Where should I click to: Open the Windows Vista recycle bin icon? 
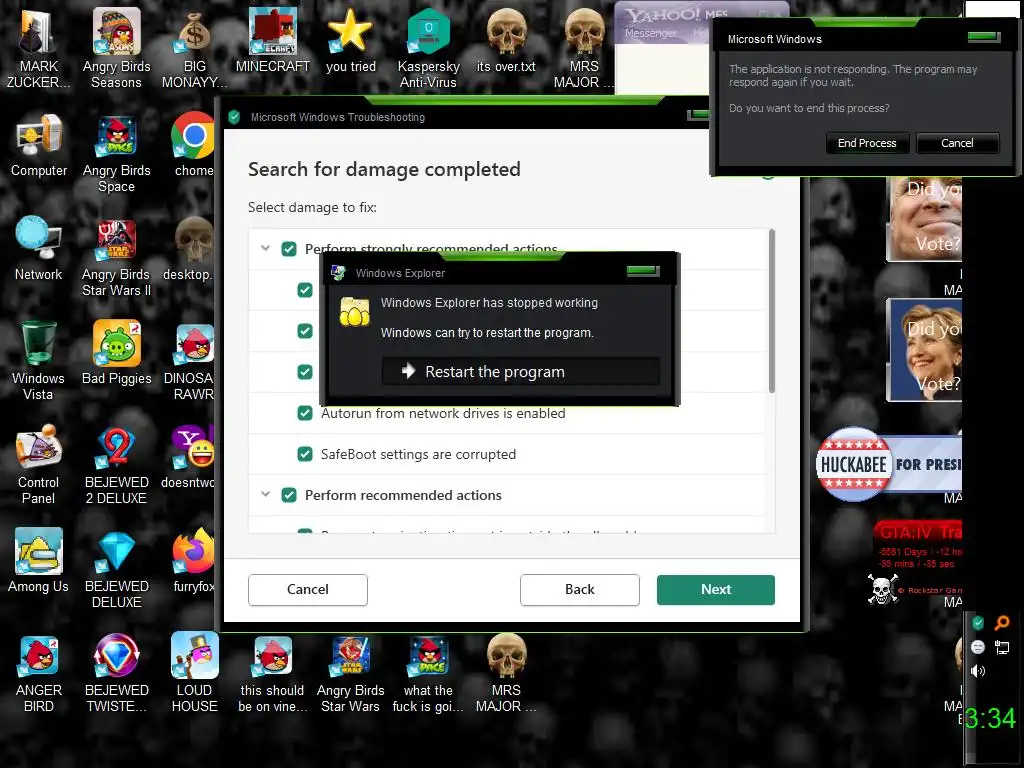click(x=39, y=361)
